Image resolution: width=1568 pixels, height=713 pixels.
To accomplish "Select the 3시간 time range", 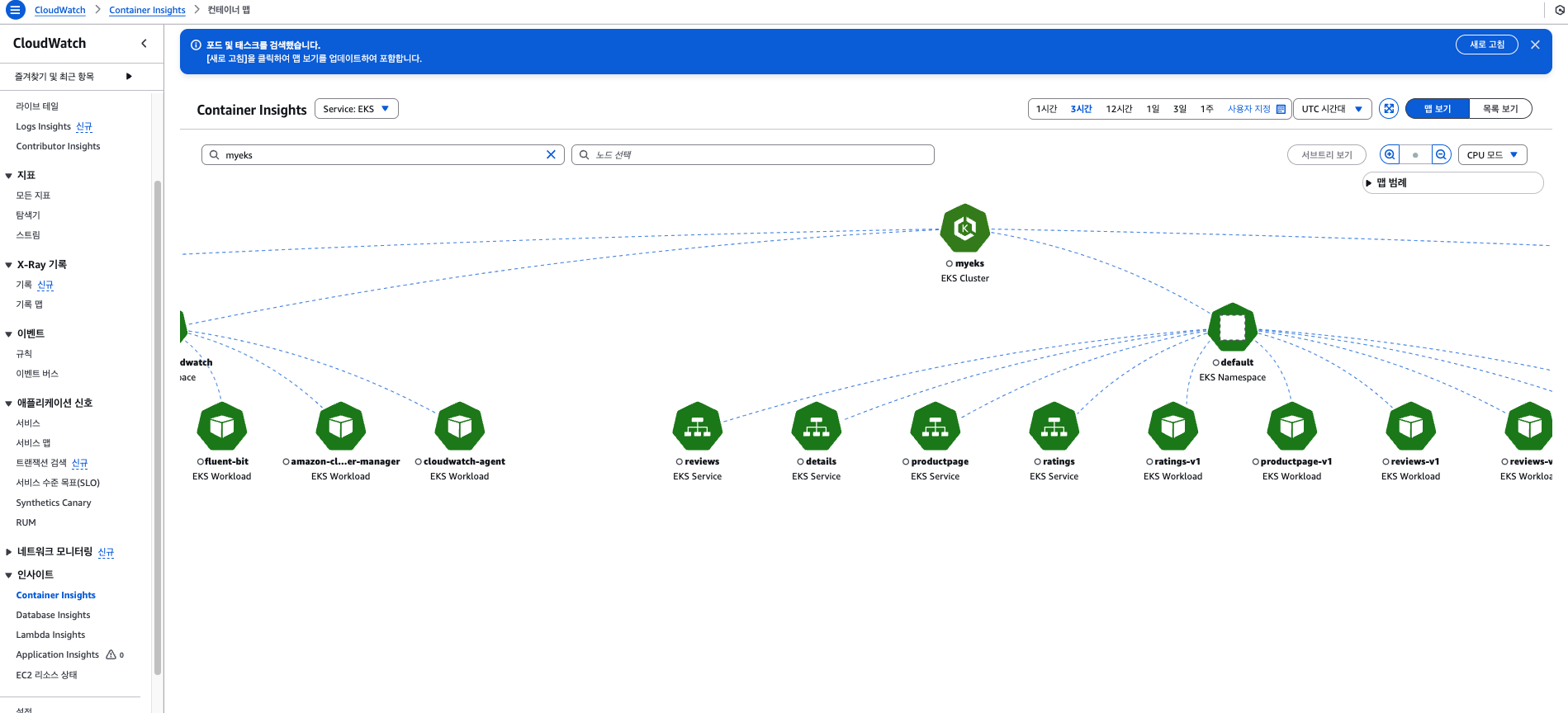I will pyautogui.click(x=1081, y=109).
